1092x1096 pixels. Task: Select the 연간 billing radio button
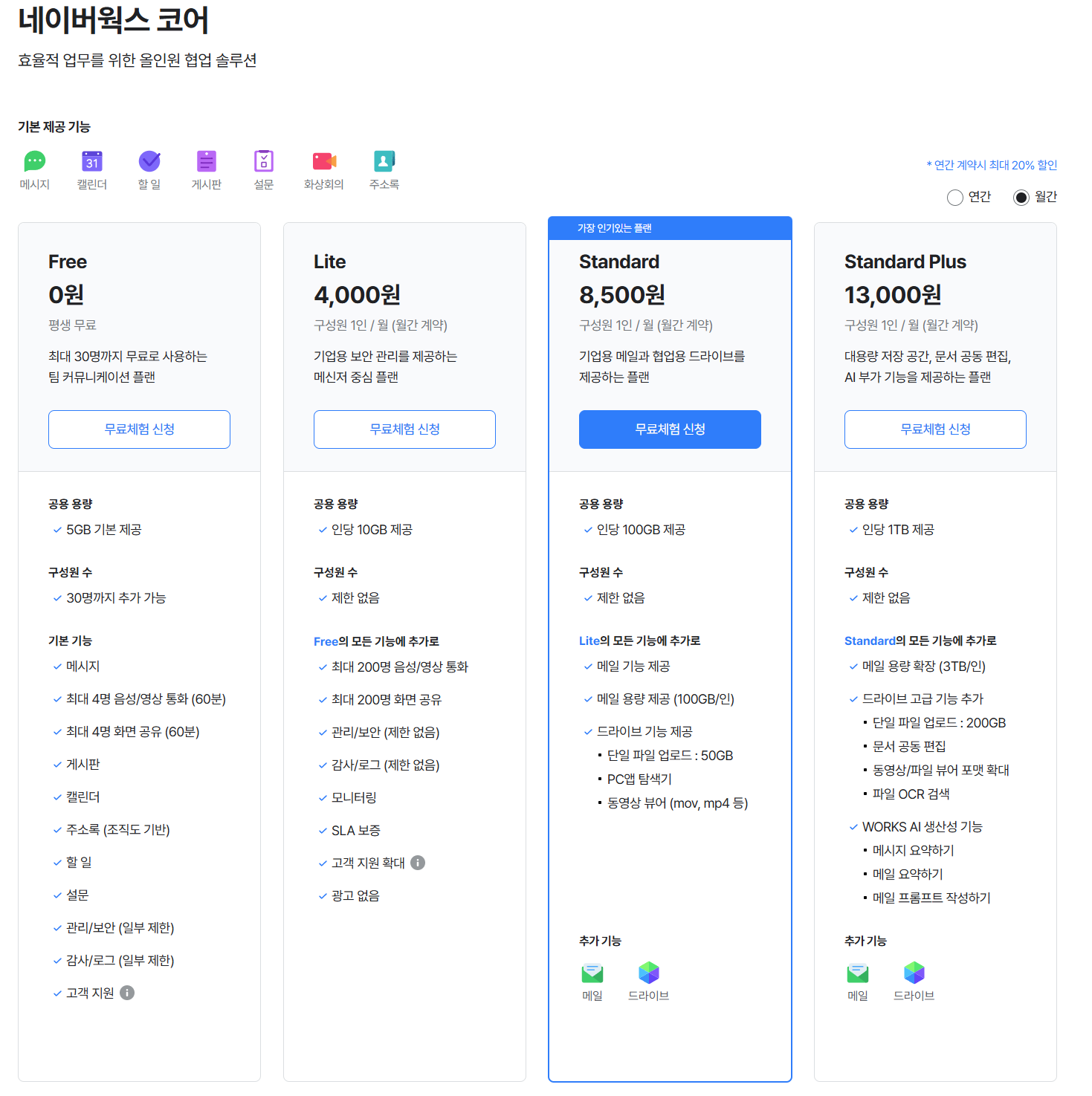point(955,197)
